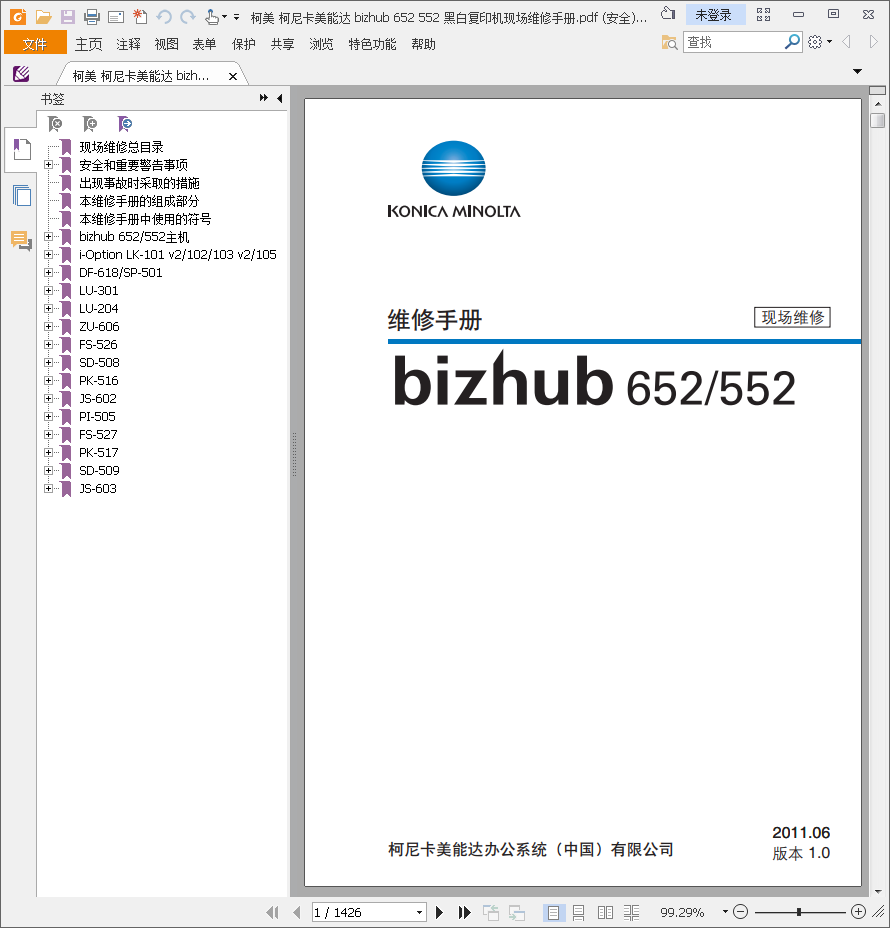Click the delete bookmark icon
Viewport: 890px width, 928px height.
[x=55, y=124]
